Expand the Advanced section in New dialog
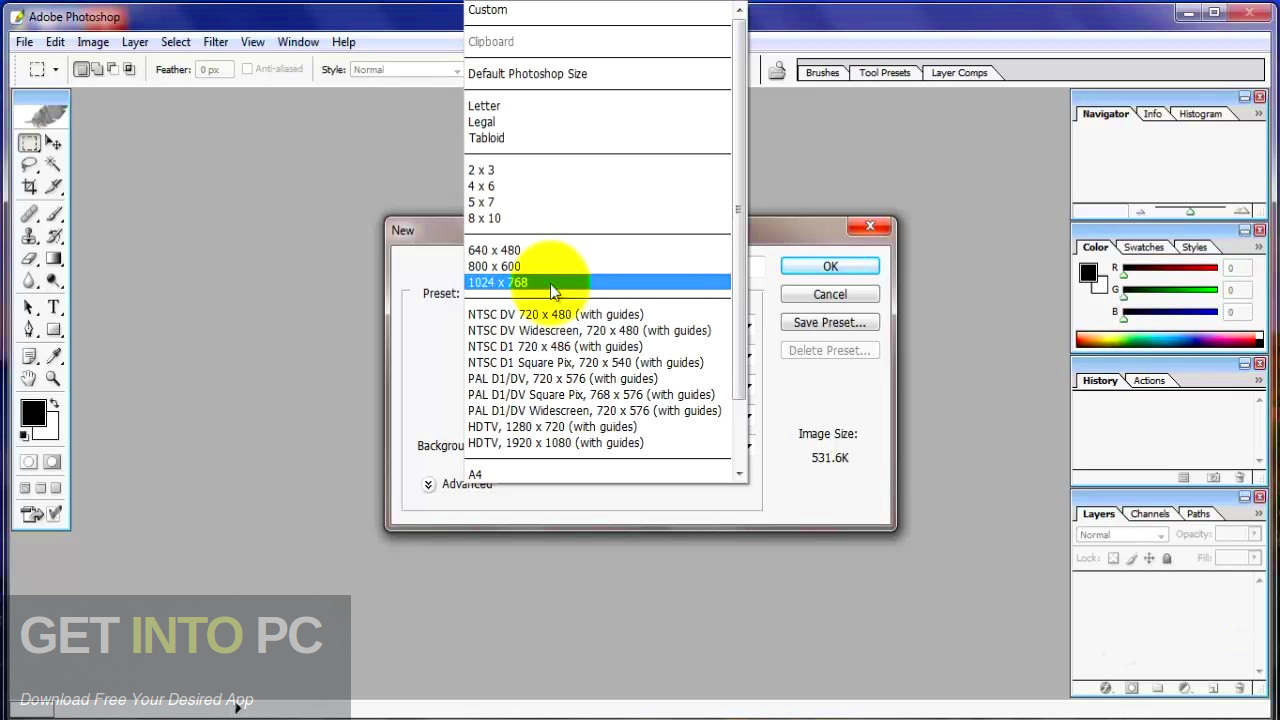Viewport: 1280px width, 720px height. pos(428,484)
